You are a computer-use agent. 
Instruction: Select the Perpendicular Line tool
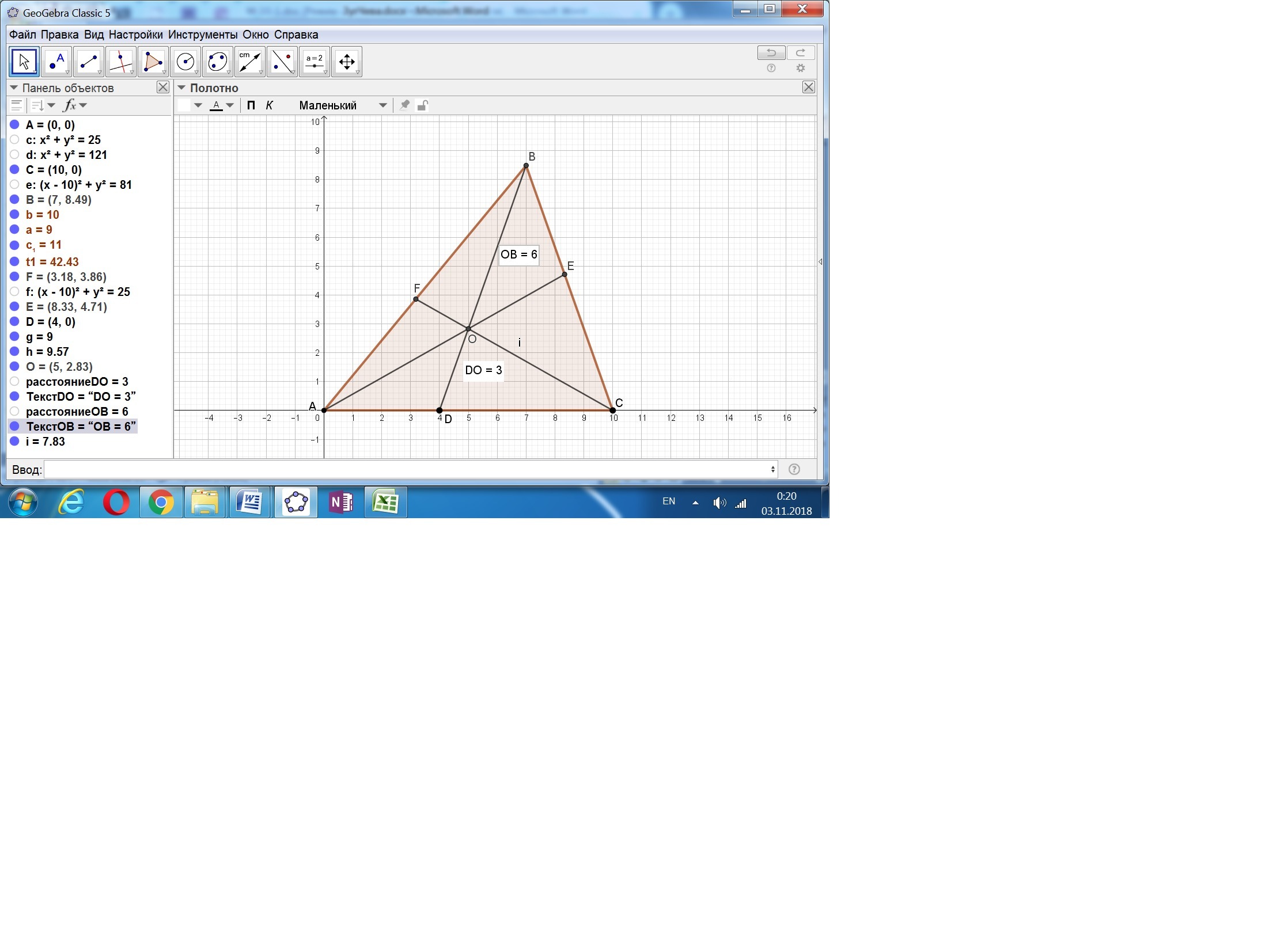click(x=121, y=62)
